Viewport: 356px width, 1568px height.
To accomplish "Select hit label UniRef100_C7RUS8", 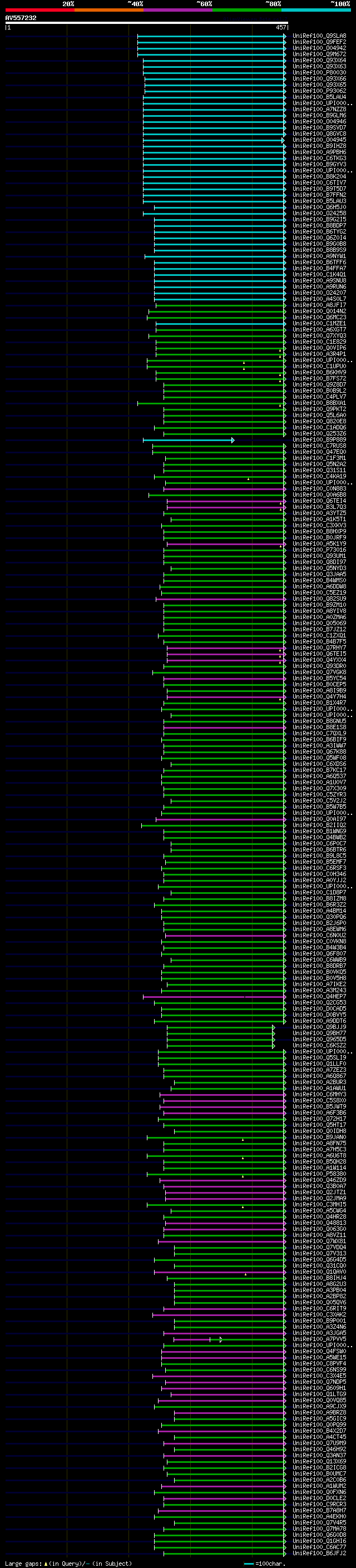I will [319, 446].
